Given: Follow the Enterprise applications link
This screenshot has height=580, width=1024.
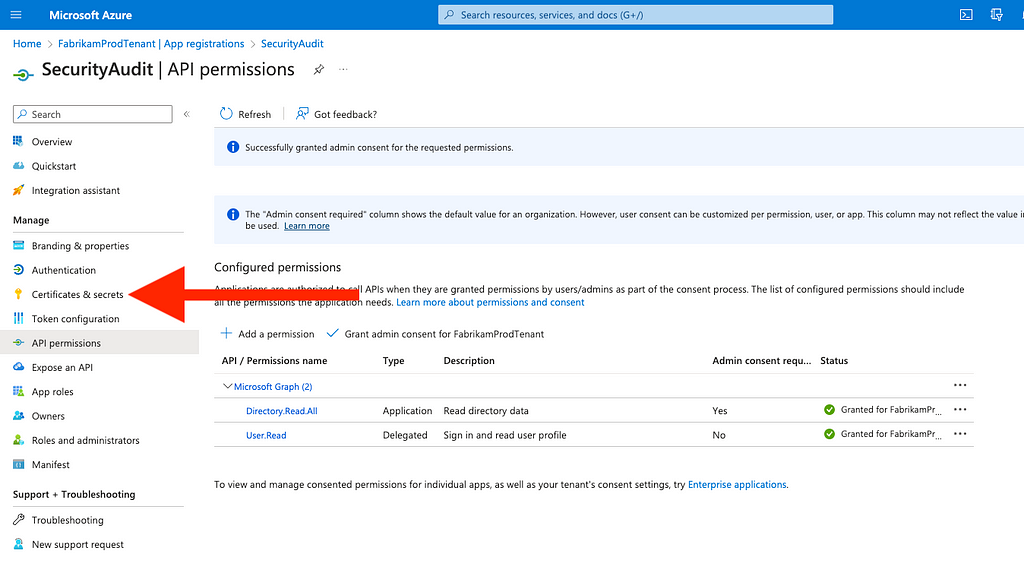Looking at the screenshot, I should click(x=737, y=485).
